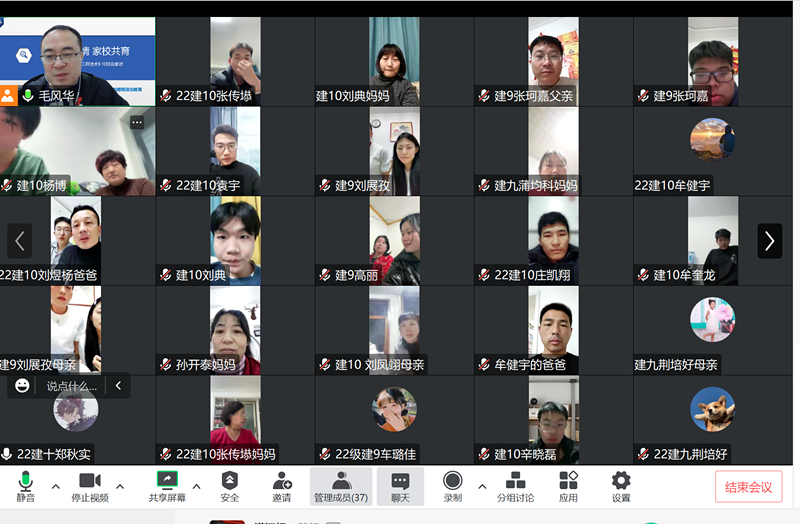Click Share Screen (共享屏幕) icon

[167, 485]
